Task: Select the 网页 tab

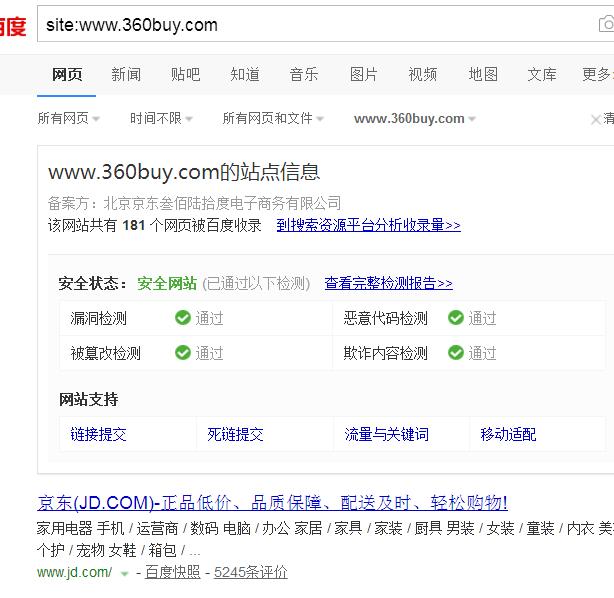Action: point(67,74)
